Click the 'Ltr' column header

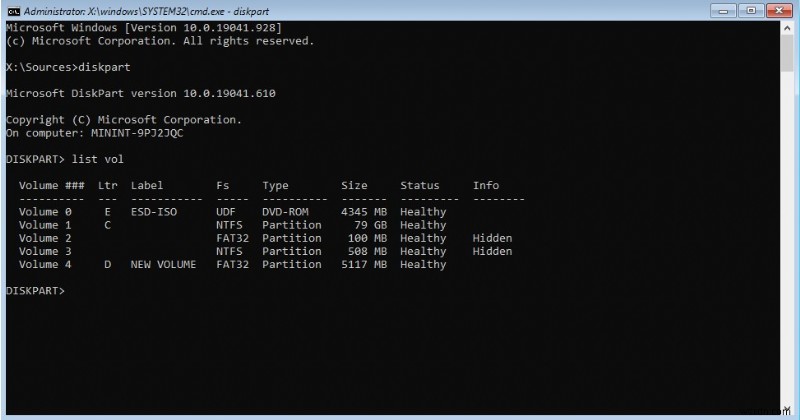point(108,185)
